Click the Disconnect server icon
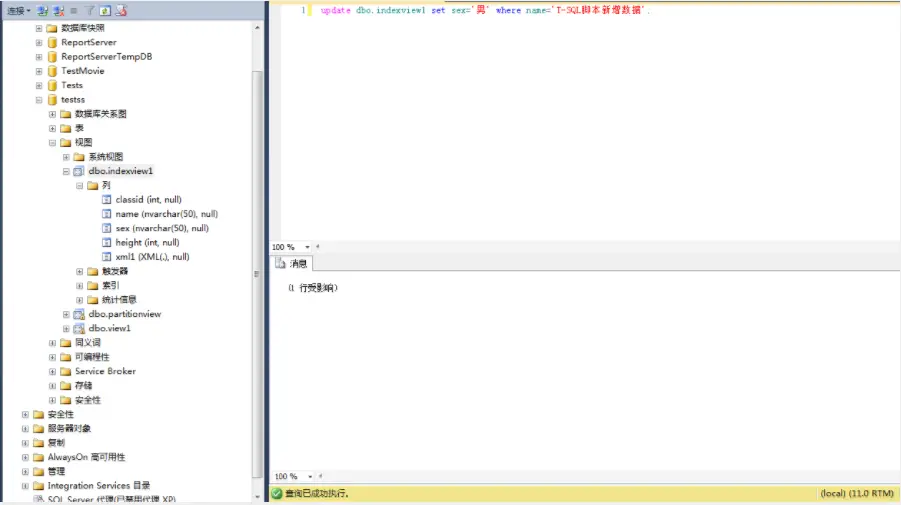The image size is (901, 505). click(58, 10)
